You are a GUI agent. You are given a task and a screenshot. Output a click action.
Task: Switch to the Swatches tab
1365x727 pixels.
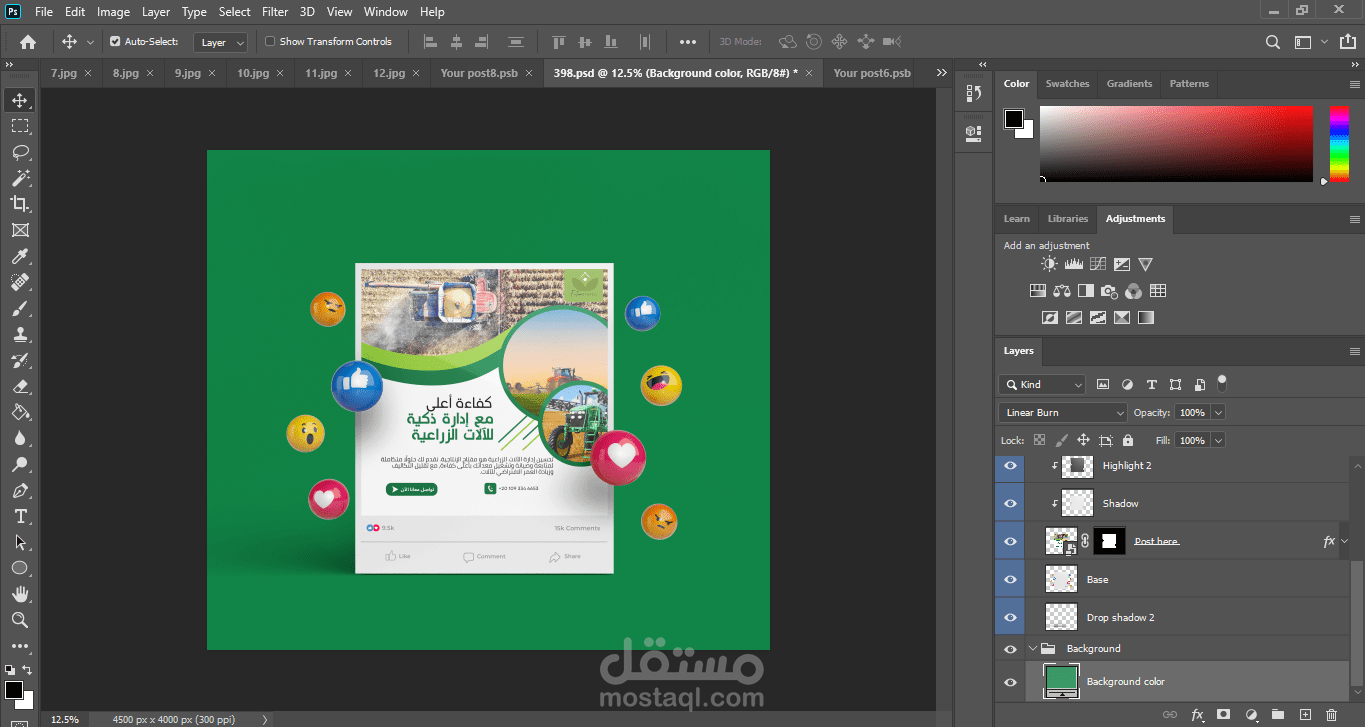coord(1067,84)
